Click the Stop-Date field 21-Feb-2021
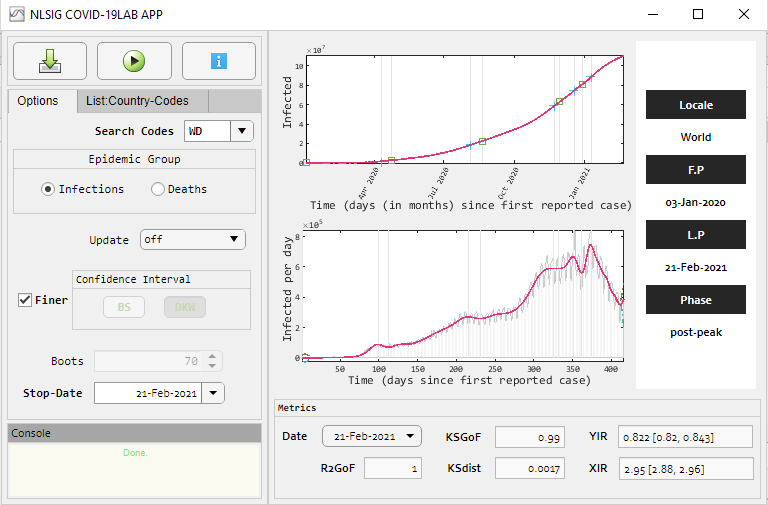Image resolution: width=768 pixels, height=505 pixels. tap(148, 393)
